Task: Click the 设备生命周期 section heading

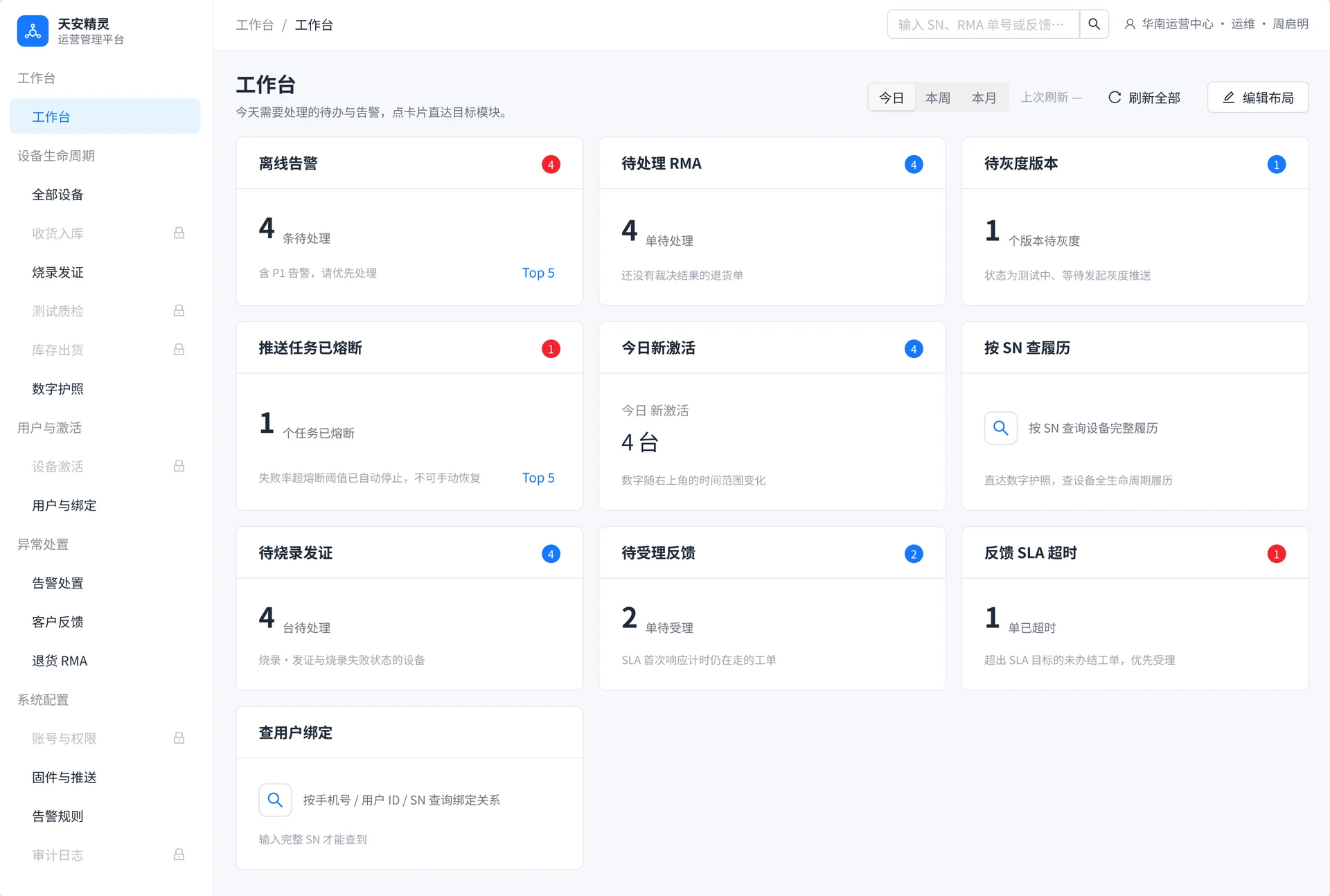Action: tap(56, 156)
